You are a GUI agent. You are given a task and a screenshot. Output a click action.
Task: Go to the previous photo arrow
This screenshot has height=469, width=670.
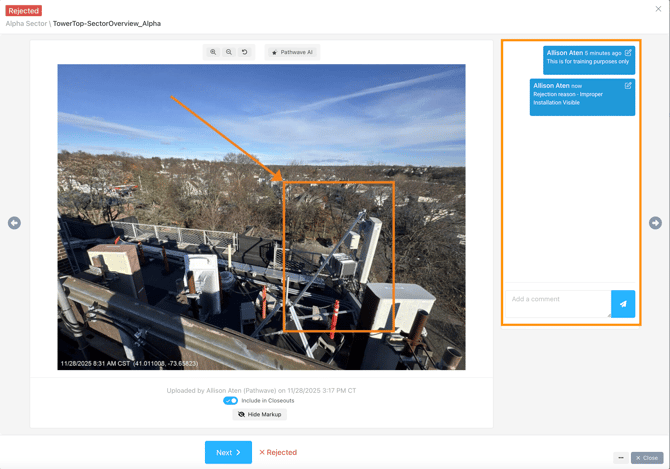point(14,223)
